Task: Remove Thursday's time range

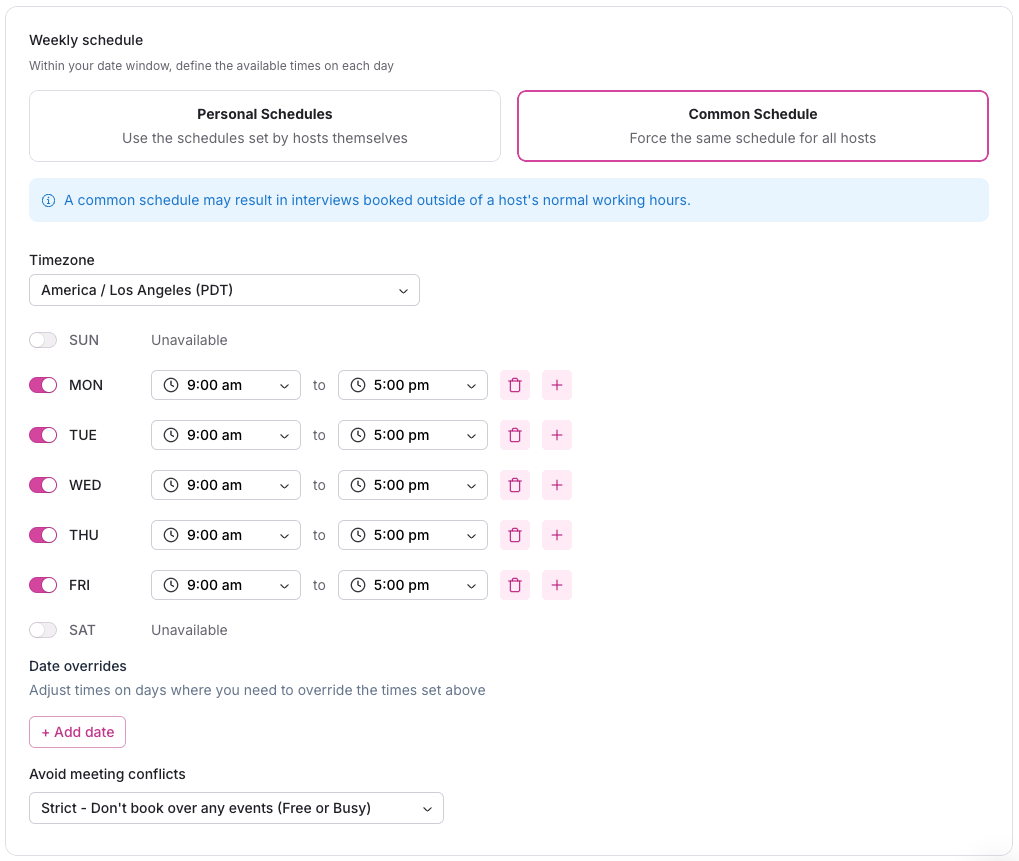Action: click(515, 535)
